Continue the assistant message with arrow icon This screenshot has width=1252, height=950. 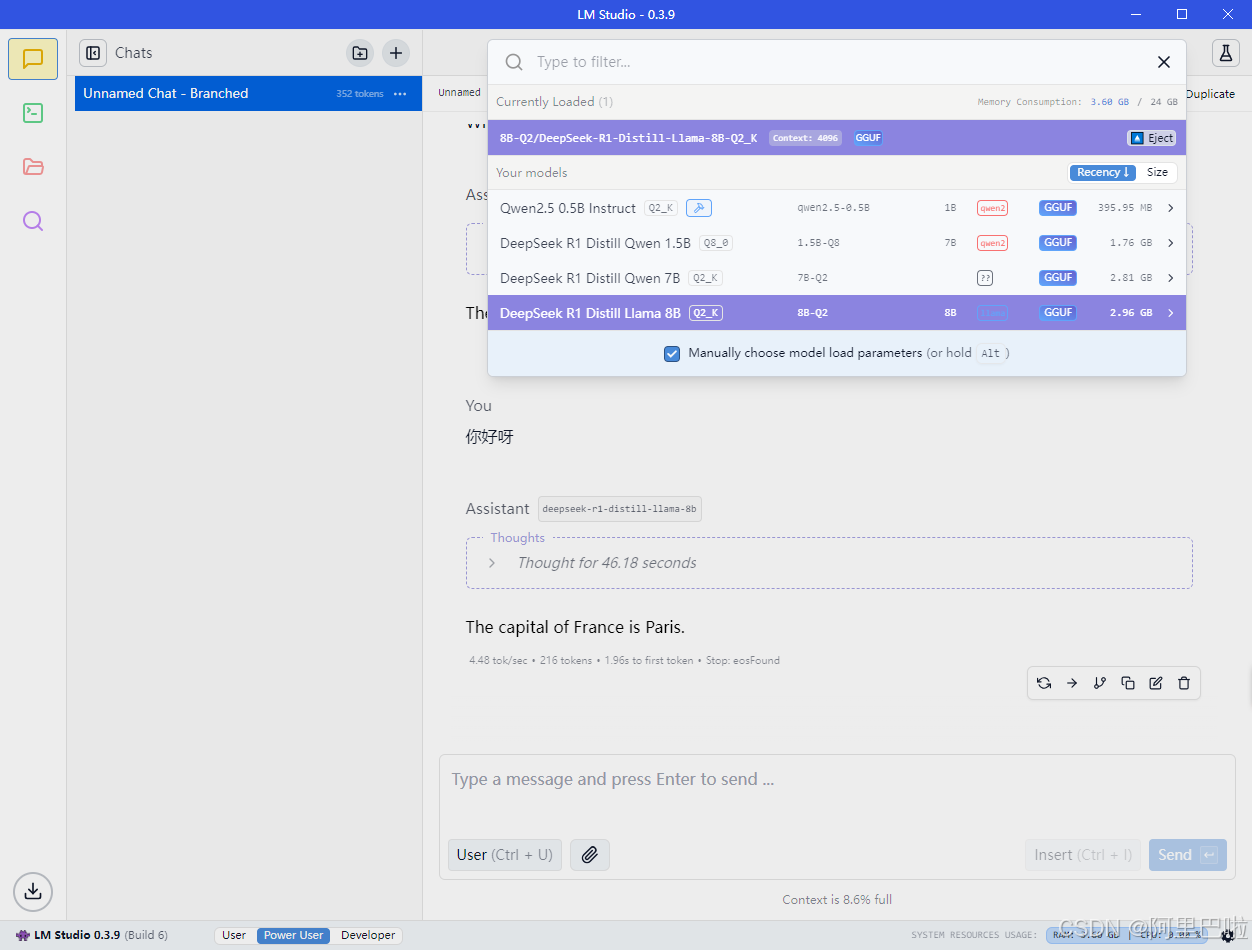pyautogui.click(x=1072, y=683)
